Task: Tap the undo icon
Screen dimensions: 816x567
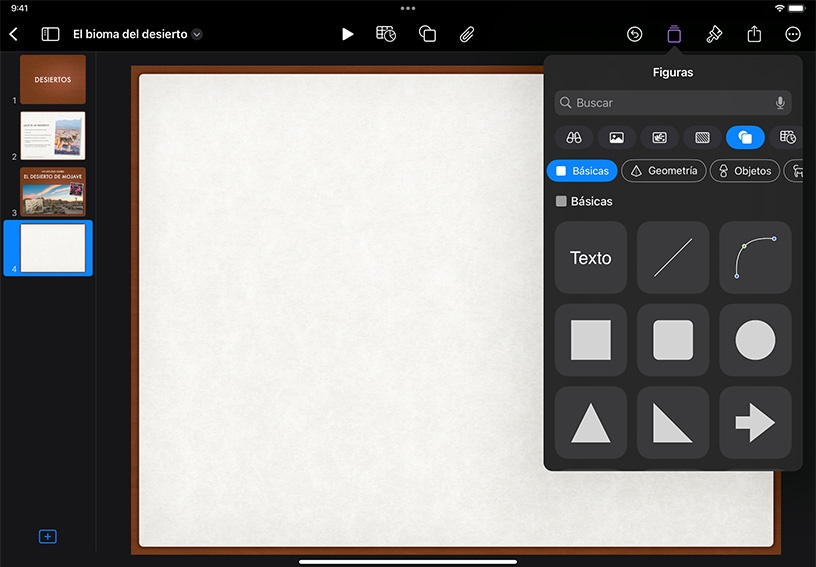Action: pos(634,34)
